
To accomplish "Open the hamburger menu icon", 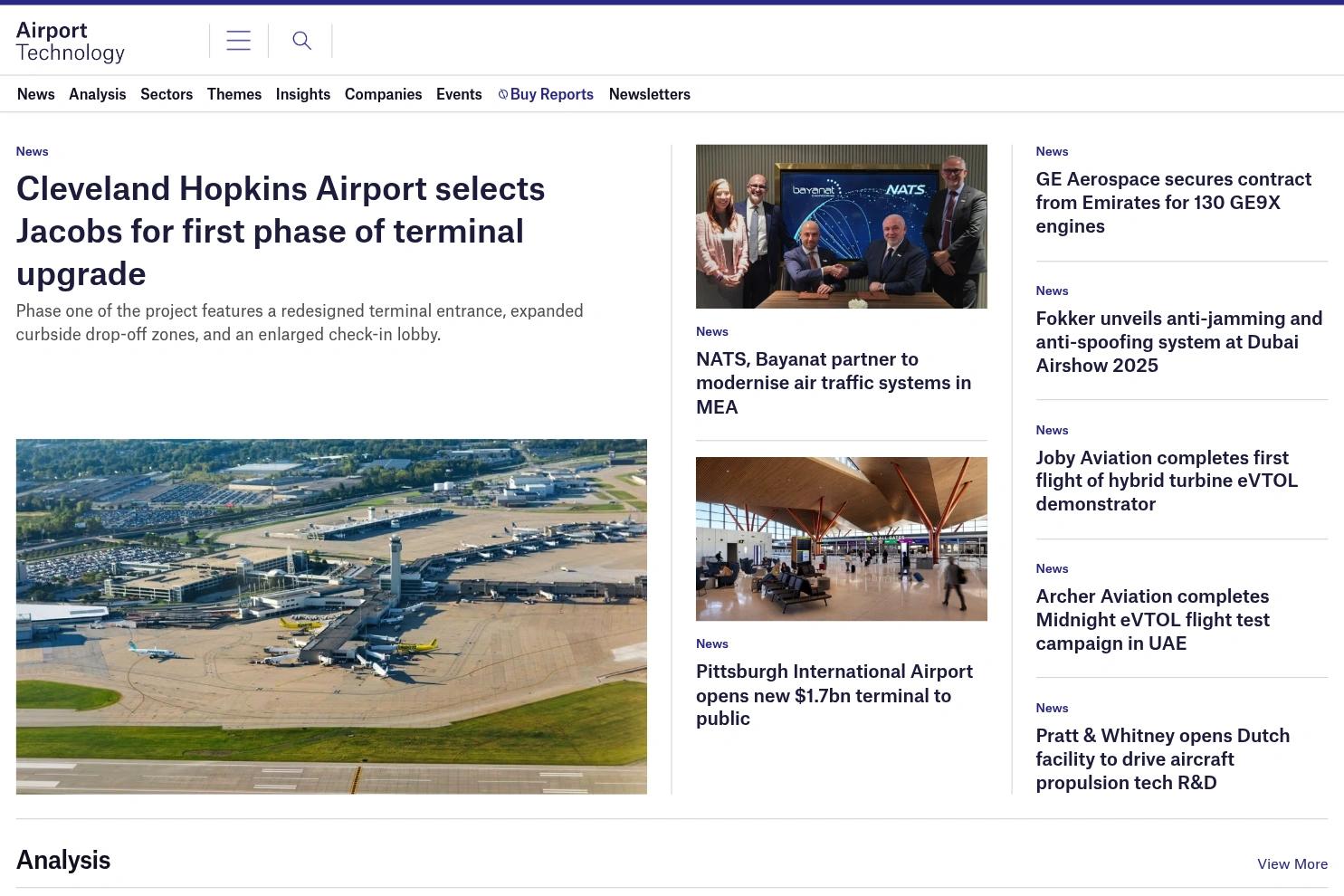I will [x=238, y=41].
